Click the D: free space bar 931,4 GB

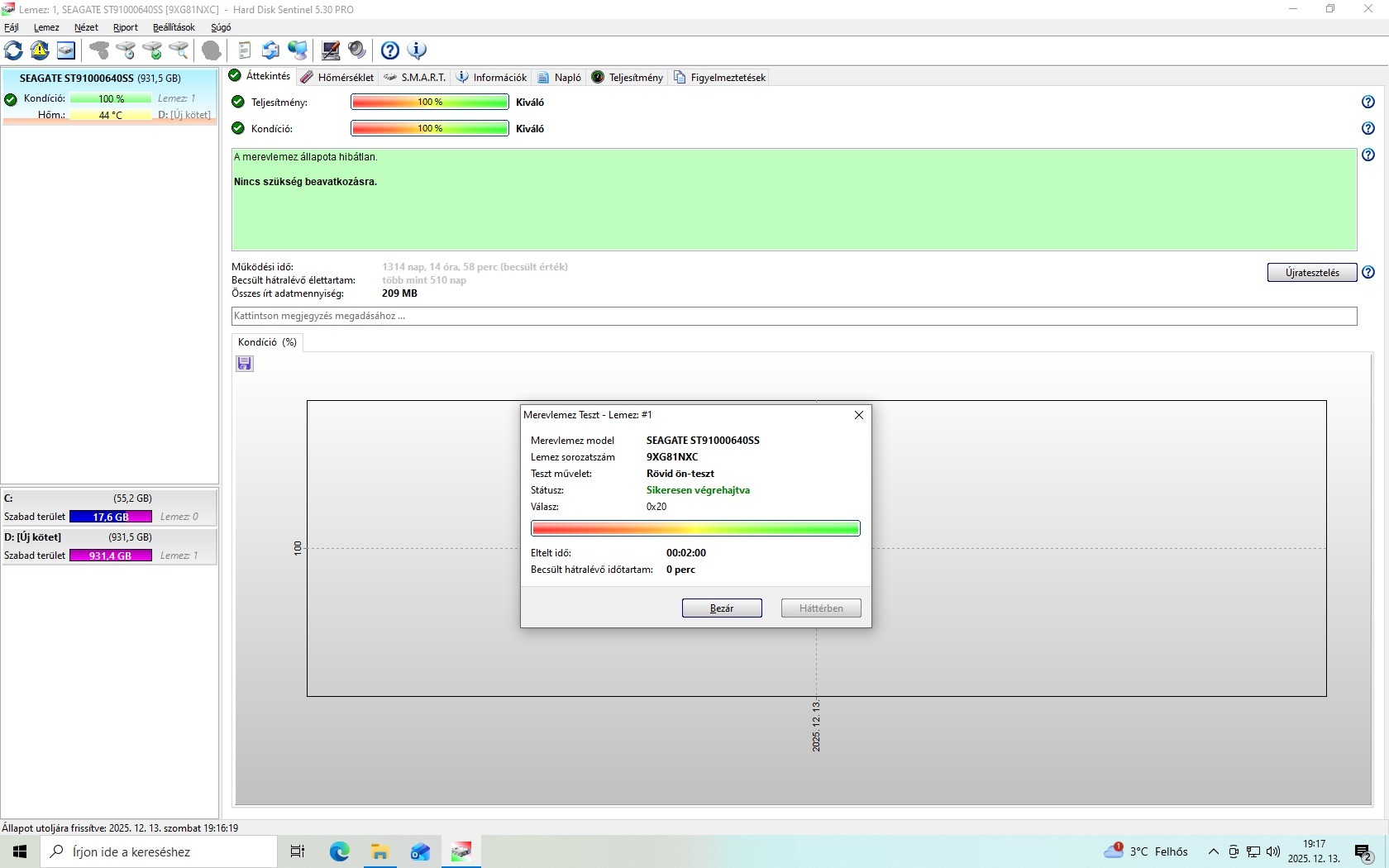[111, 556]
